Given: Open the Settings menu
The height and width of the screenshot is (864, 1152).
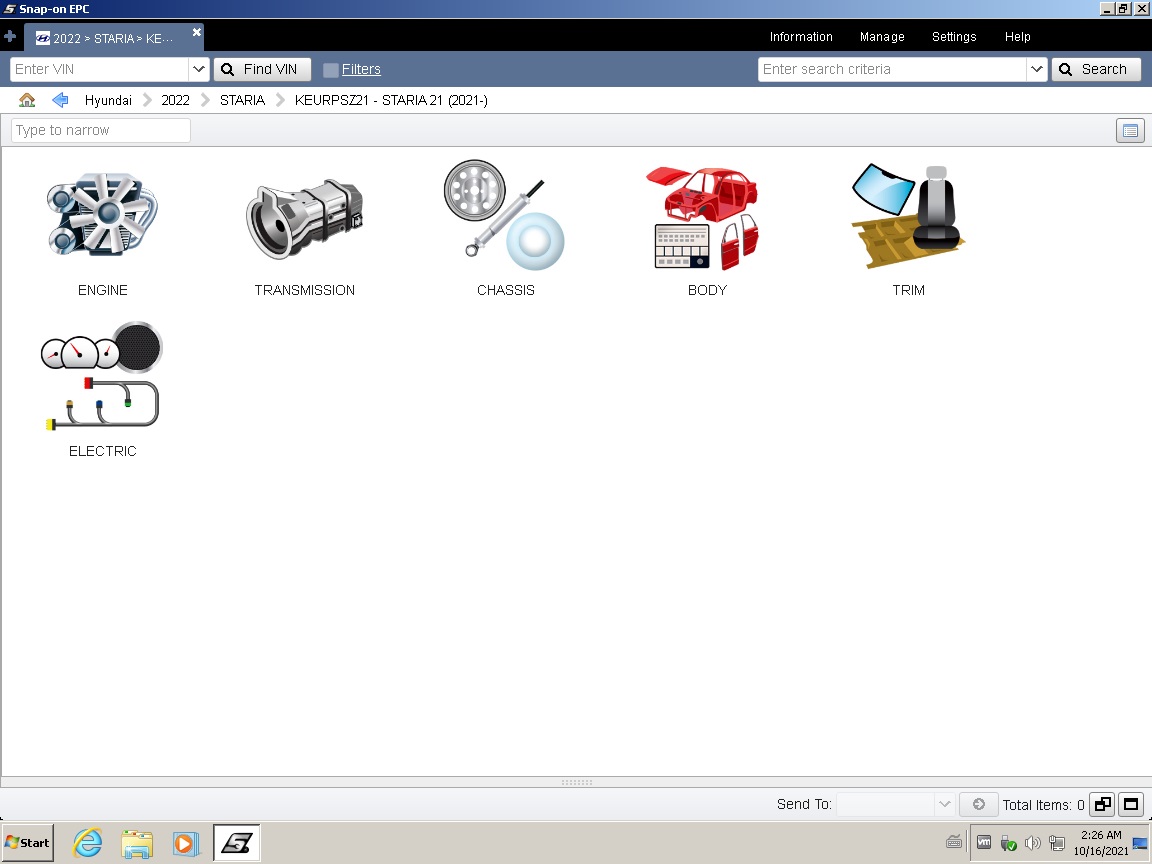Looking at the screenshot, I should (x=953, y=37).
